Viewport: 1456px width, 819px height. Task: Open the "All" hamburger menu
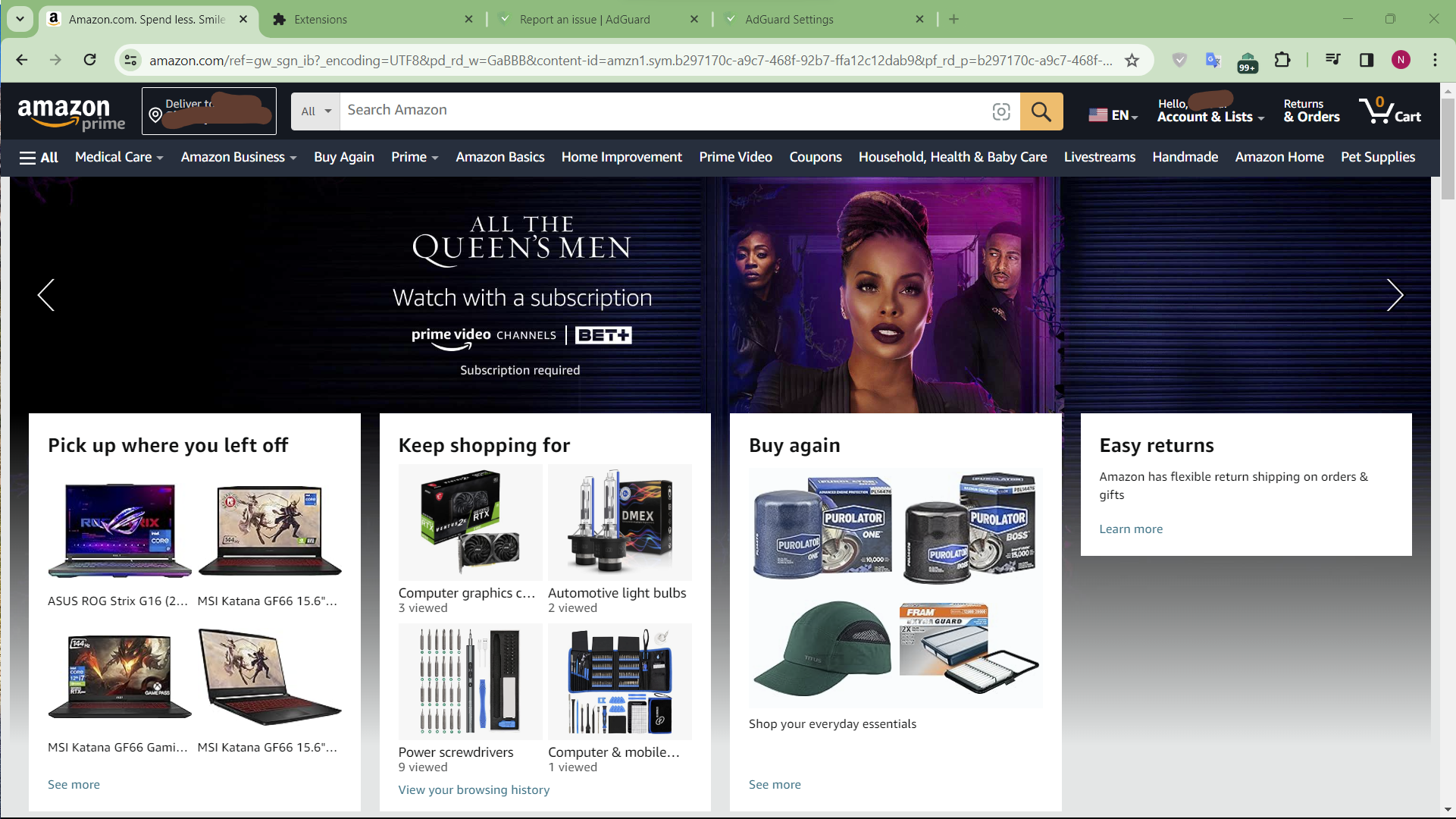coord(38,157)
